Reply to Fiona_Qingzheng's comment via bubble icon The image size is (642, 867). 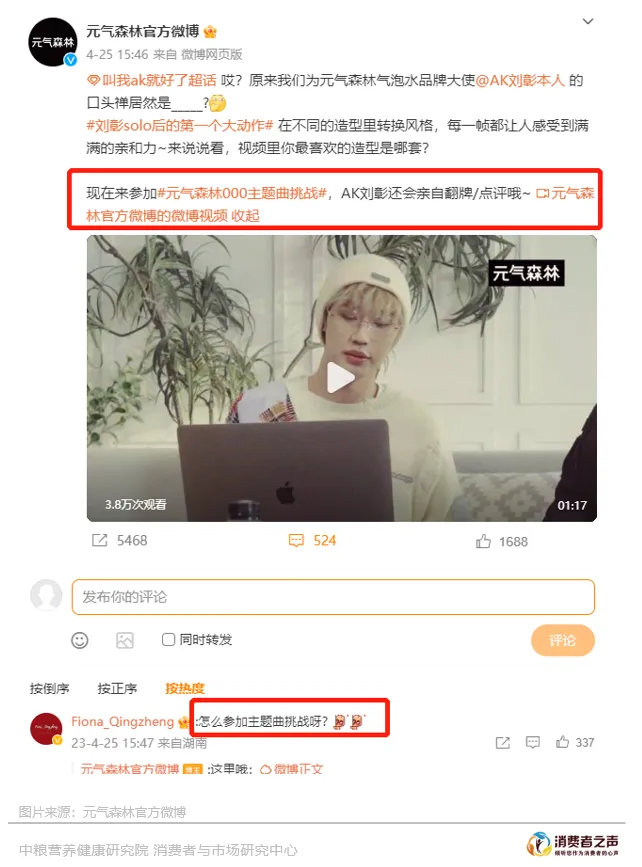(533, 742)
